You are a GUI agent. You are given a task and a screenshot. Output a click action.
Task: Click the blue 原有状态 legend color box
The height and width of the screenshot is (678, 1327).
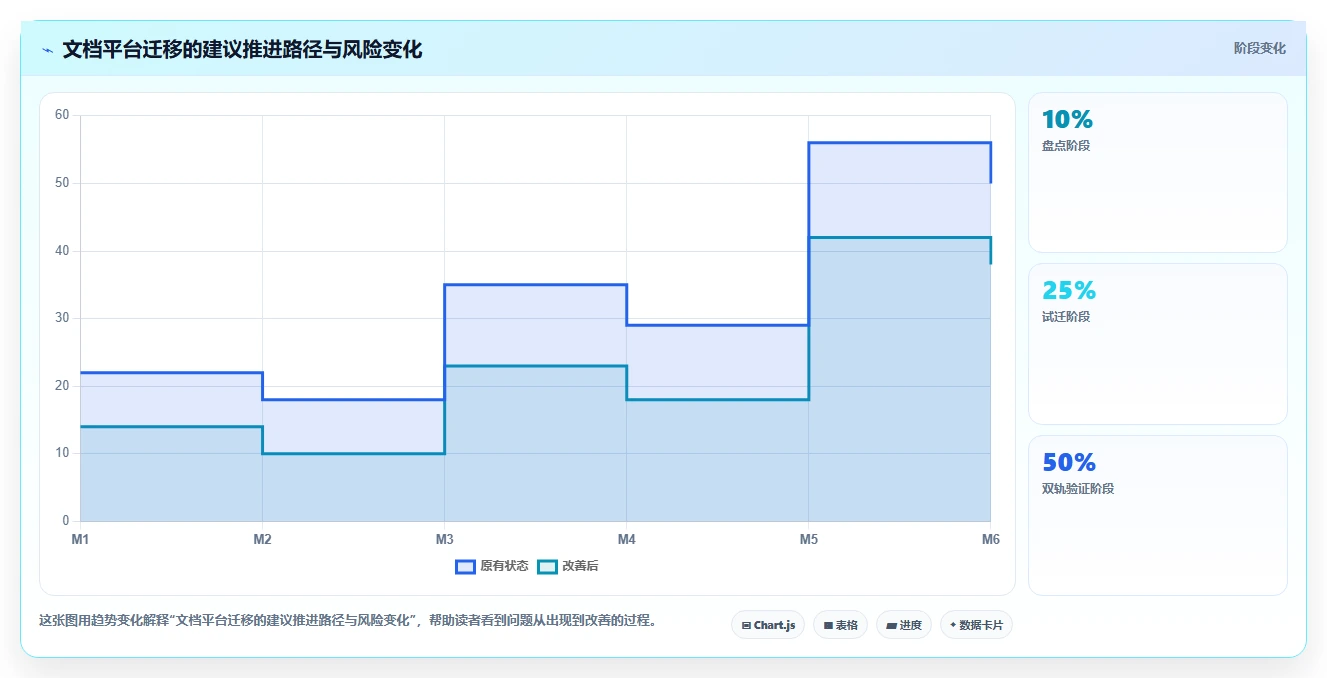(x=465, y=566)
